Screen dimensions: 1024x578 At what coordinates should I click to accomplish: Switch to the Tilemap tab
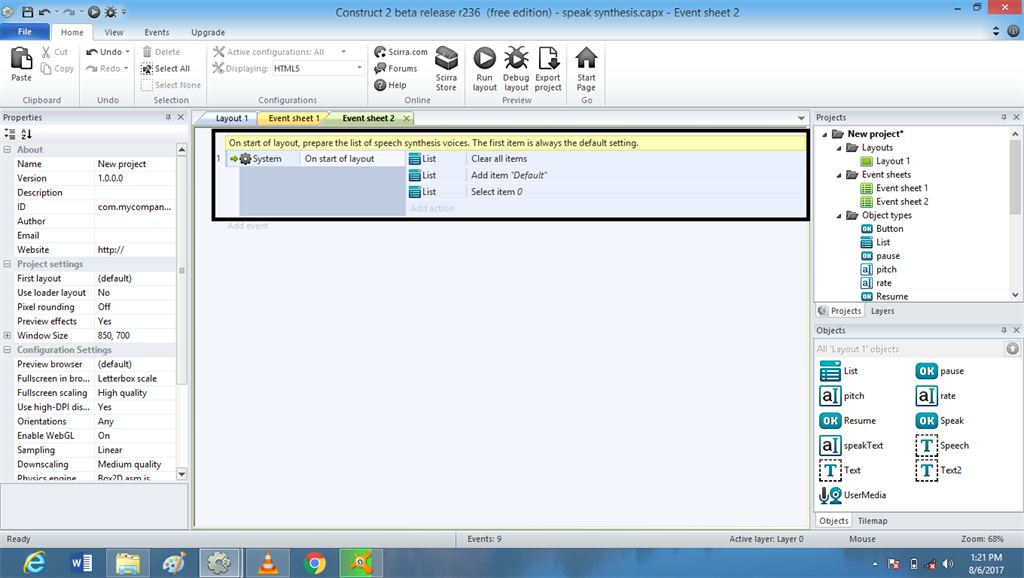pos(872,521)
